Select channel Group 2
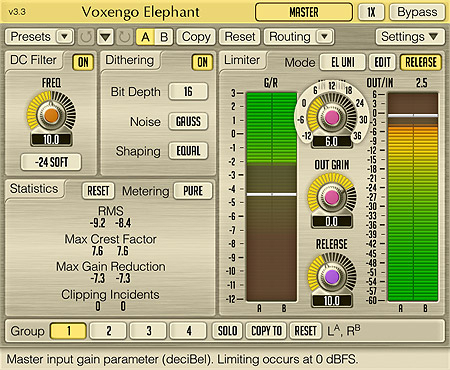450x370 pixels. click(x=109, y=331)
